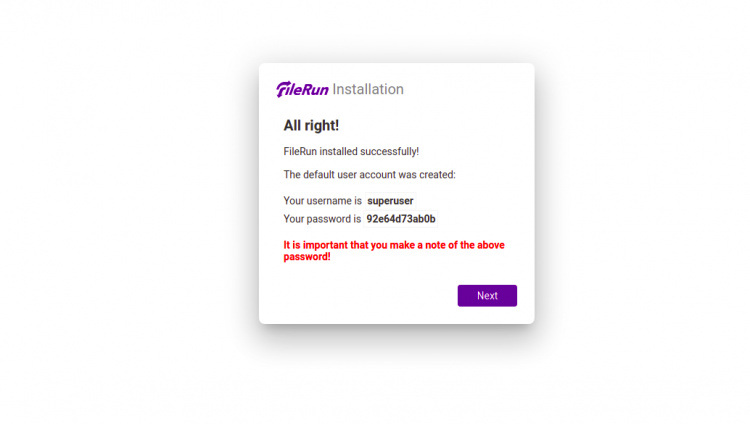Click the word successfully! in the install message
Image resolution: width=750 pixels, height=424 pixels.
[x=389, y=152]
